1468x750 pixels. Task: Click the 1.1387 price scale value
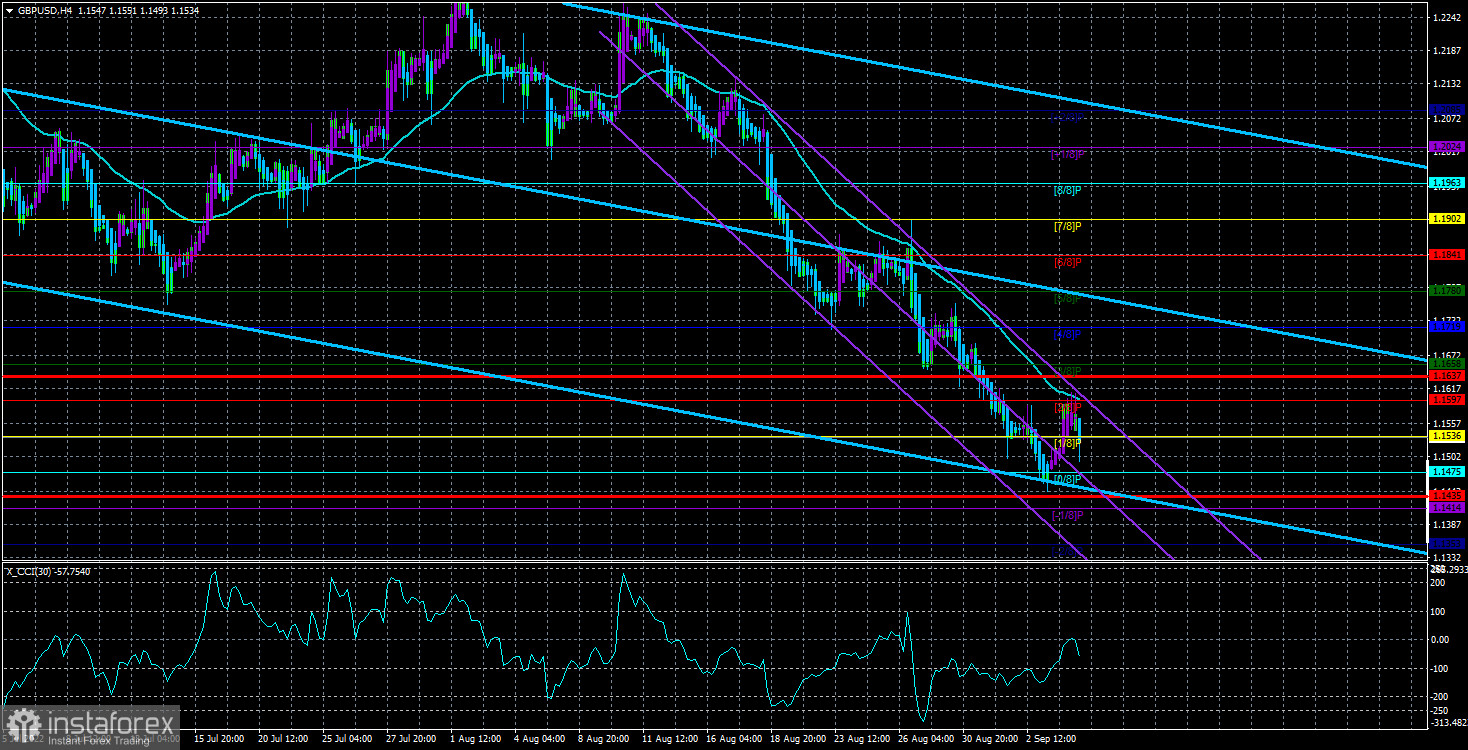pyautogui.click(x=1447, y=524)
